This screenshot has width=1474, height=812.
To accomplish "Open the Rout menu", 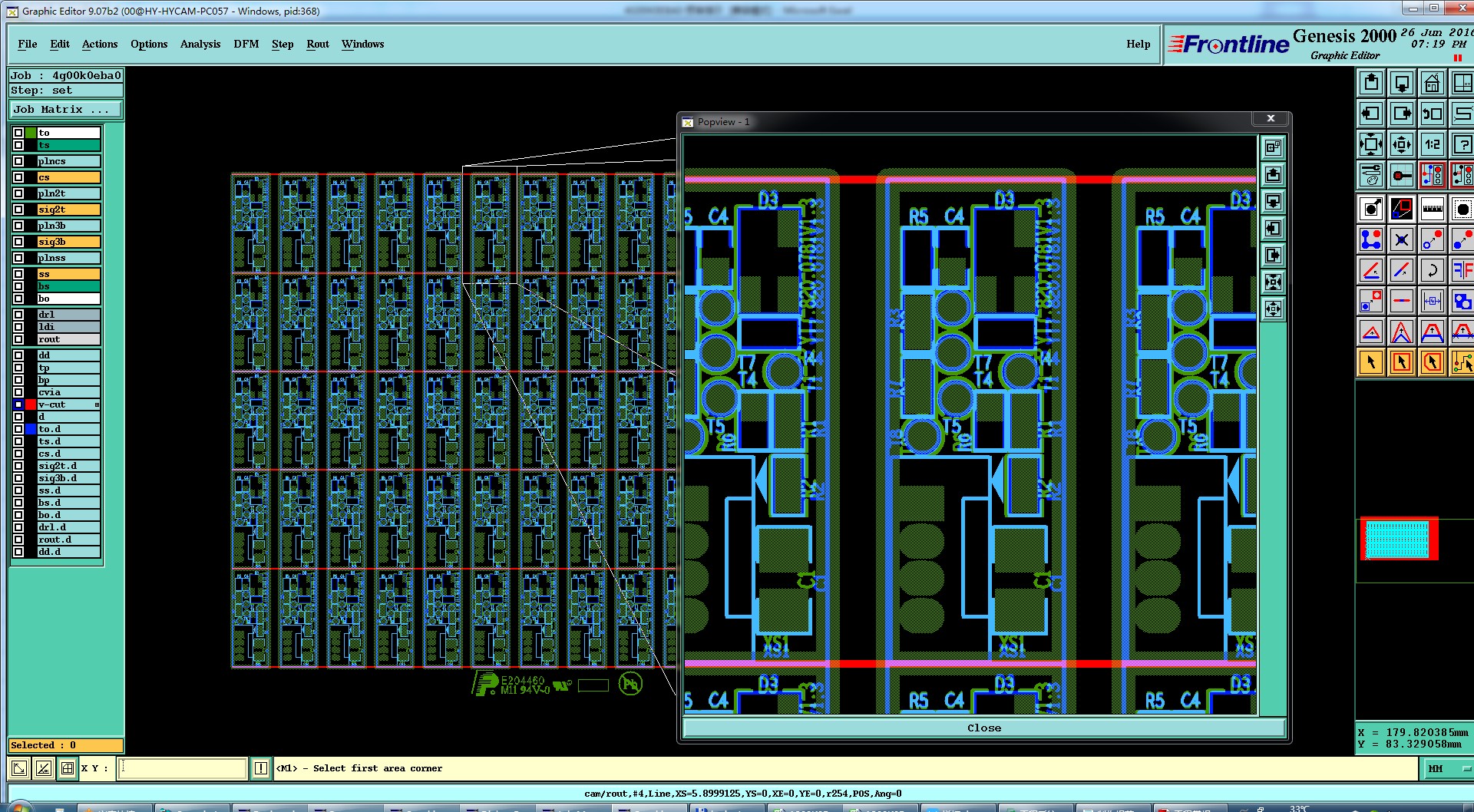I will coord(318,44).
